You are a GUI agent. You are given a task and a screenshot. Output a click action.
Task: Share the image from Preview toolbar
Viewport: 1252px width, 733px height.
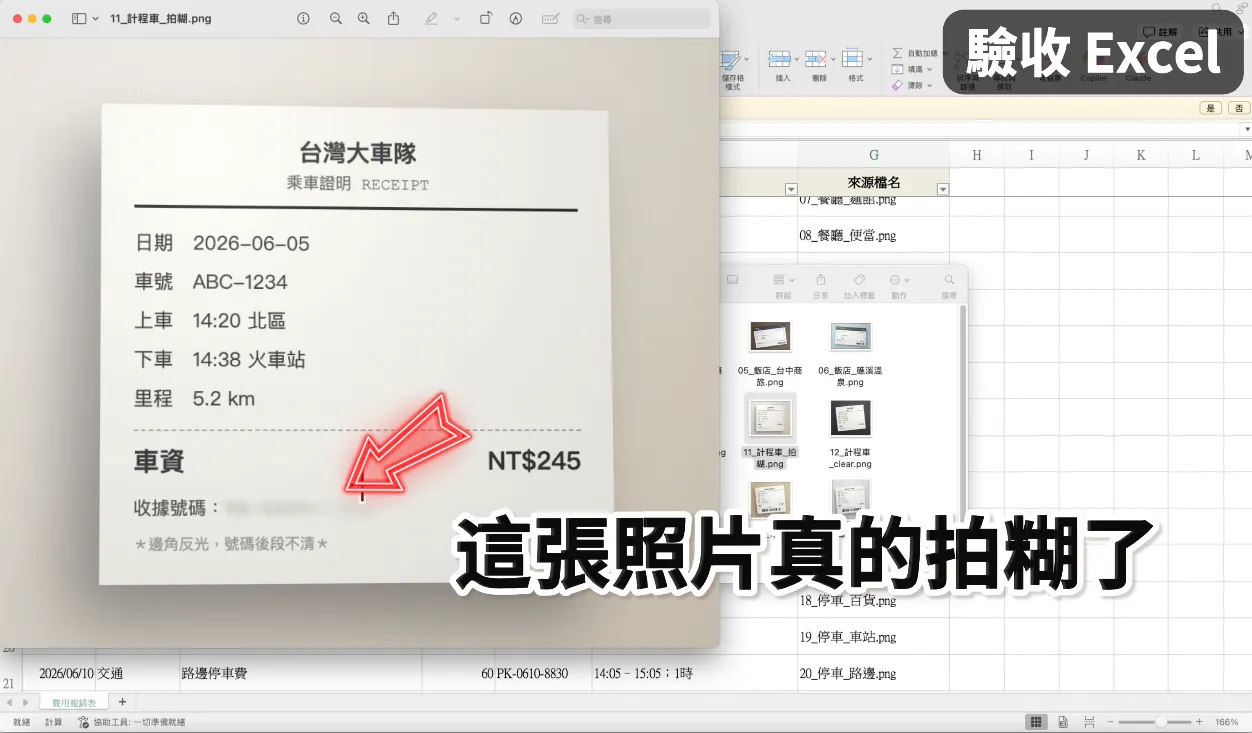tap(394, 19)
